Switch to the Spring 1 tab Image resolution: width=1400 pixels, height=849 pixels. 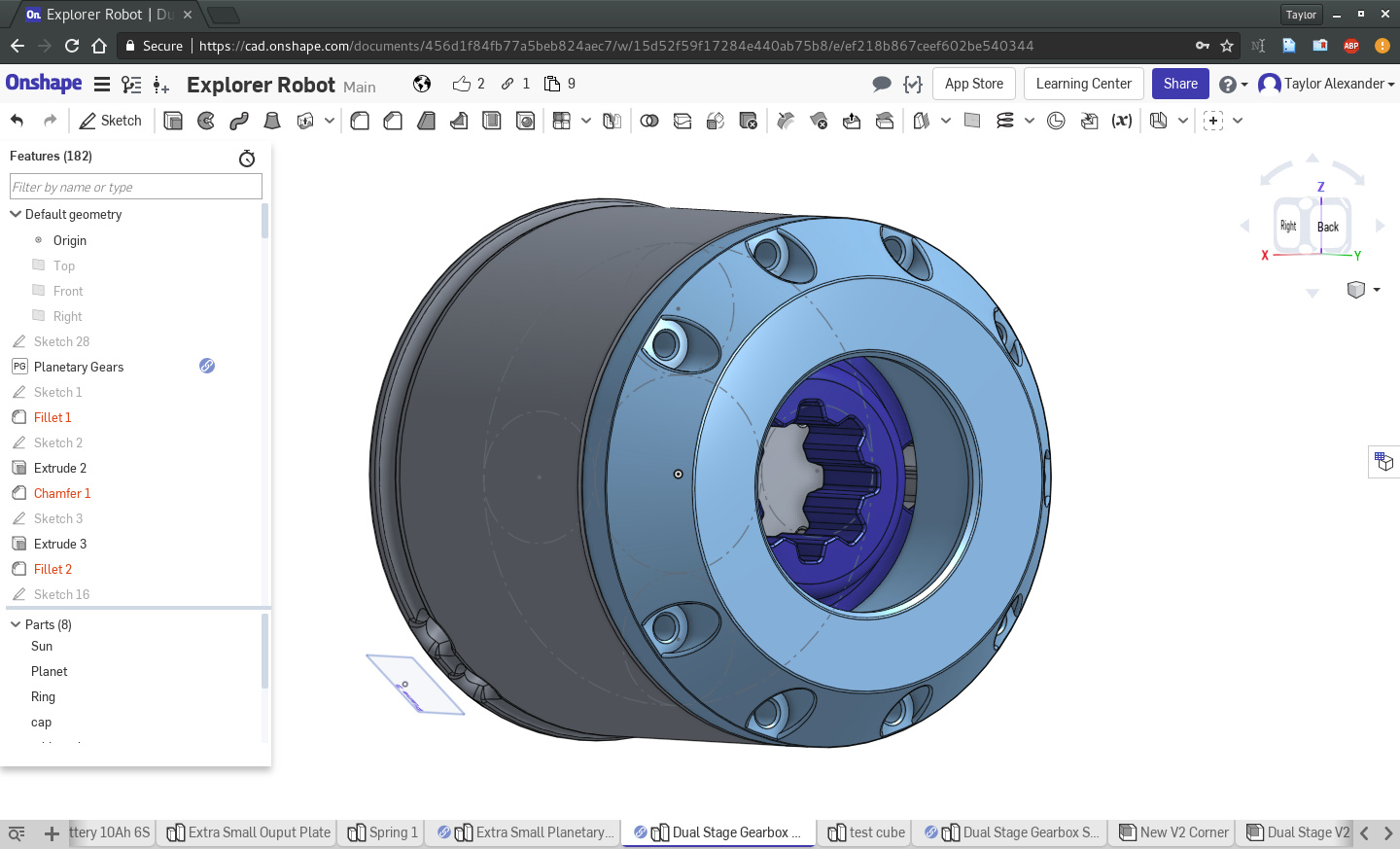pos(382,832)
